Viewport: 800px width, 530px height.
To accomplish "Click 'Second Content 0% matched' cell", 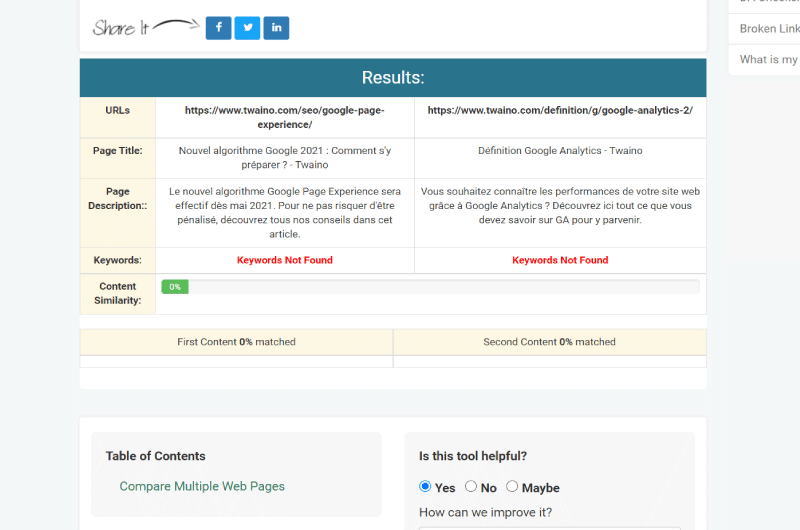I will click(x=549, y=342).
